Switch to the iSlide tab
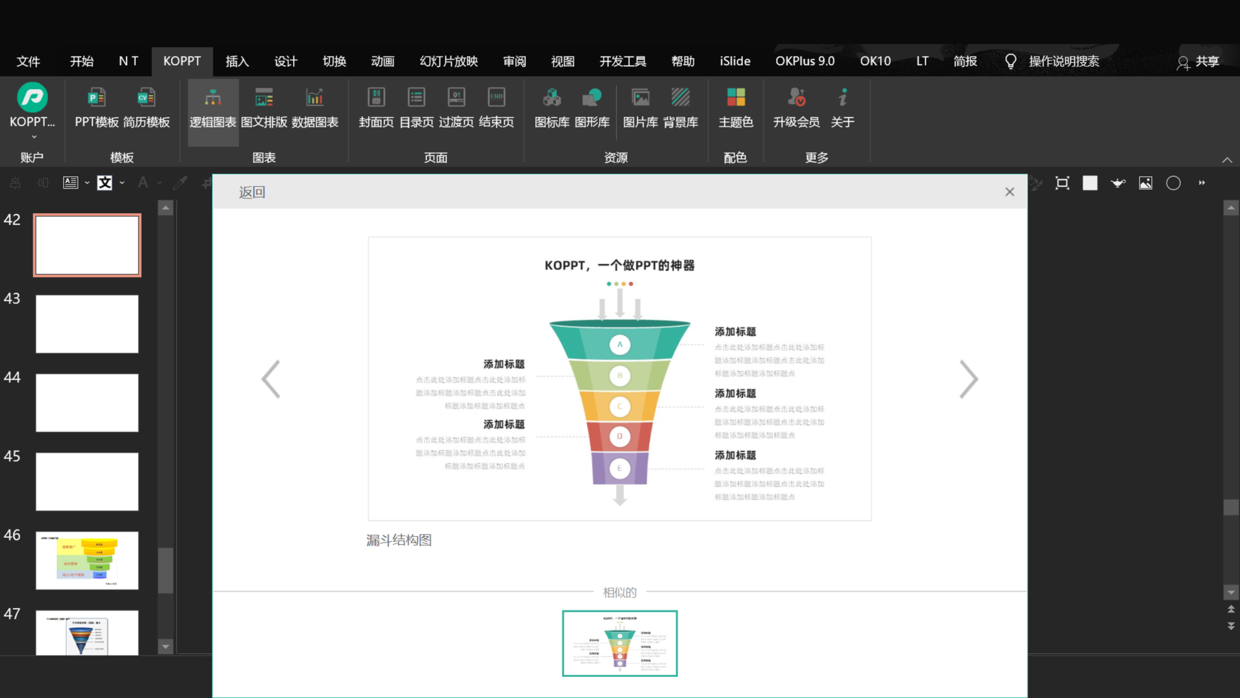Image resolution: width=1240 pixels, height=698 pixels. pos(735,62)
